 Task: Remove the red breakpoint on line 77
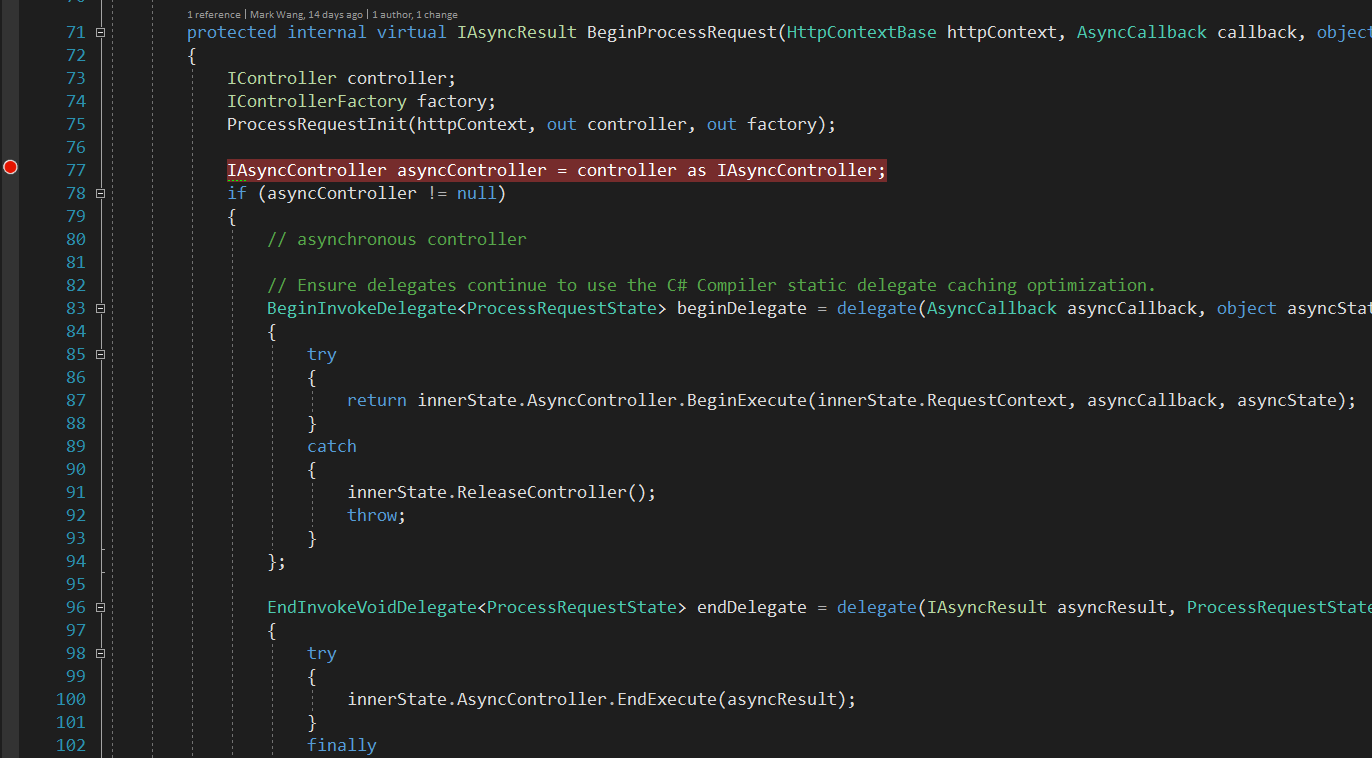click(x=10, y=168)
